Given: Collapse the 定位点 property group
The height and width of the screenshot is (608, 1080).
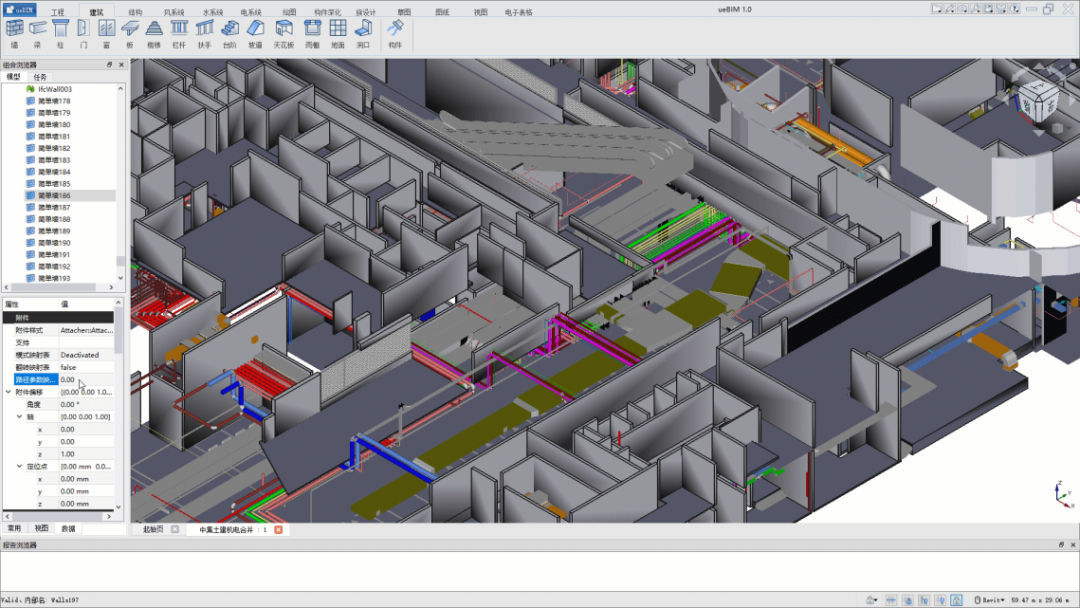Looking at the screenshot, I should (19, 466).
